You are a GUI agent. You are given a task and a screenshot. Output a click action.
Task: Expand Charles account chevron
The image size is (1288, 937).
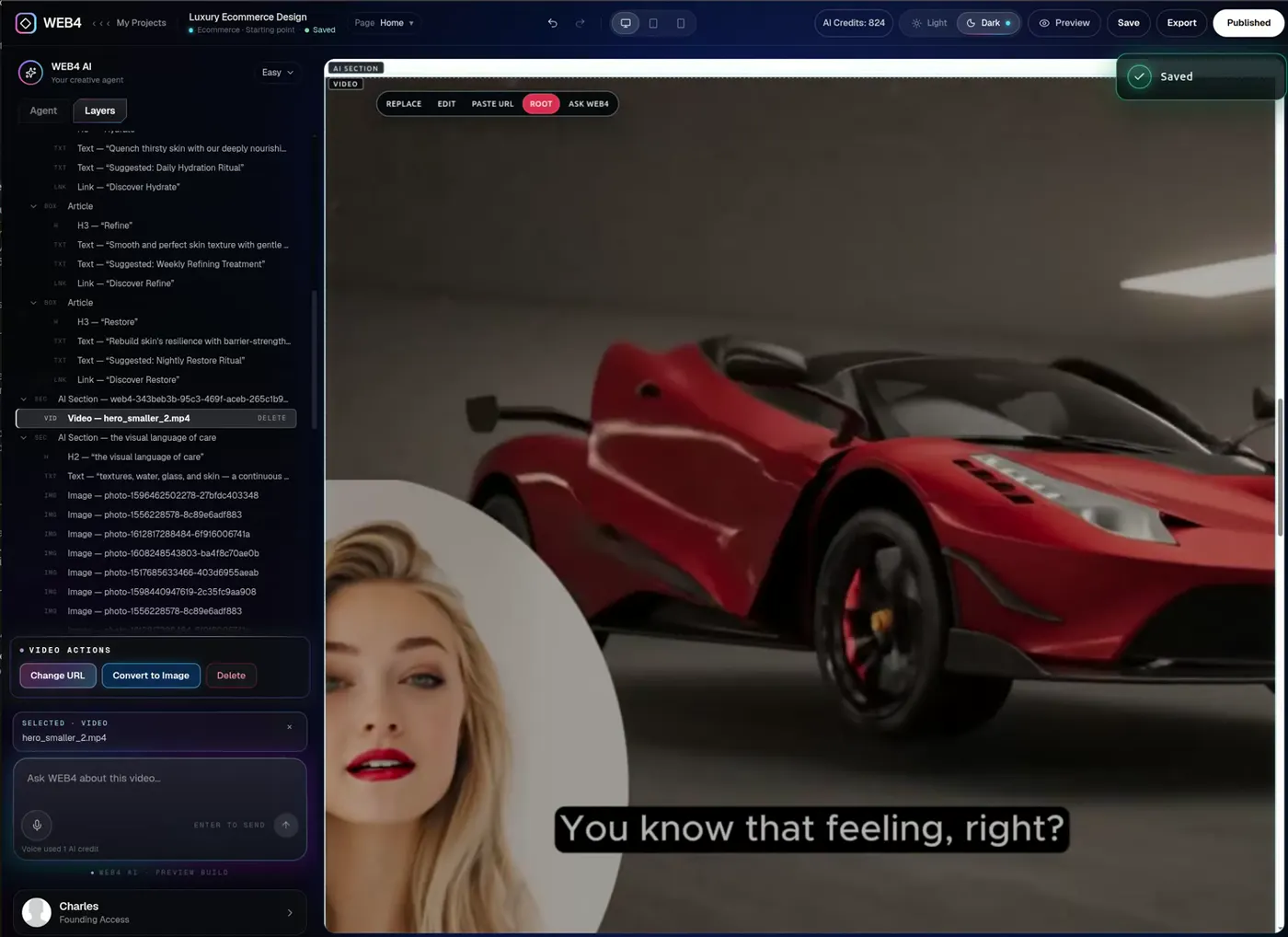click(x=290, y=913)
